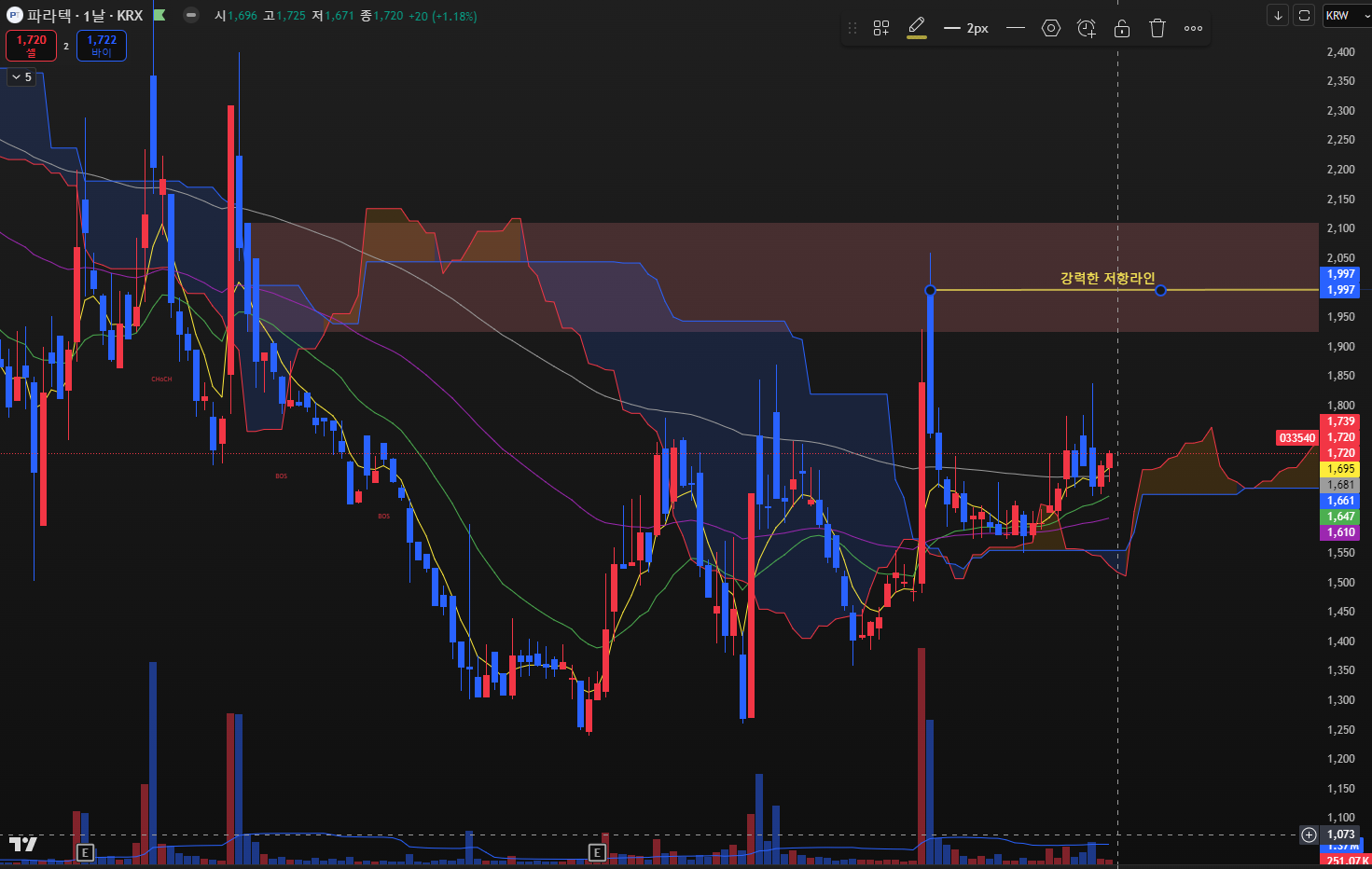Click the gray 1,681 price tag
Viewport: 1372px width, 869px height.
pyautogui.click(x=1340, y=485)
